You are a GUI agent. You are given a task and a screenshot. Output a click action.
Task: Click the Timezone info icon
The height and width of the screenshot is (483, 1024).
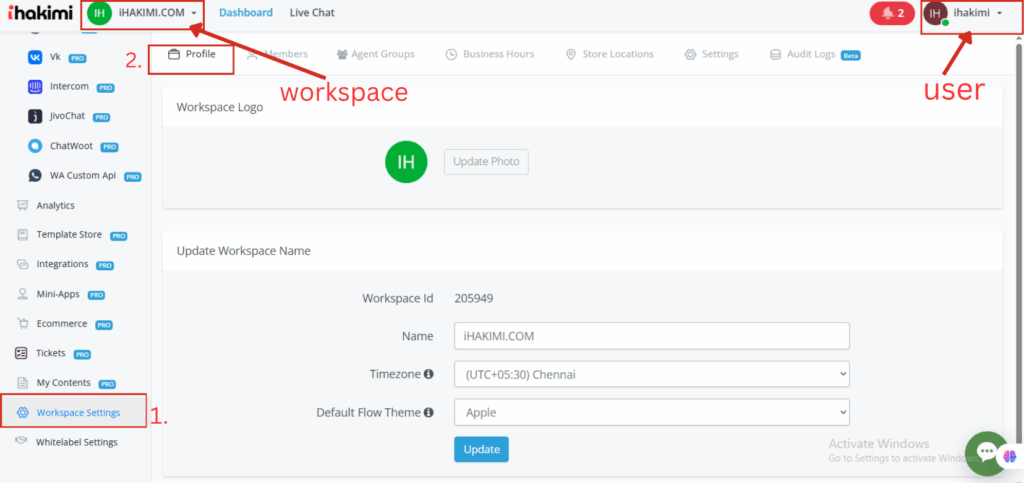click(x=429, y=374)
